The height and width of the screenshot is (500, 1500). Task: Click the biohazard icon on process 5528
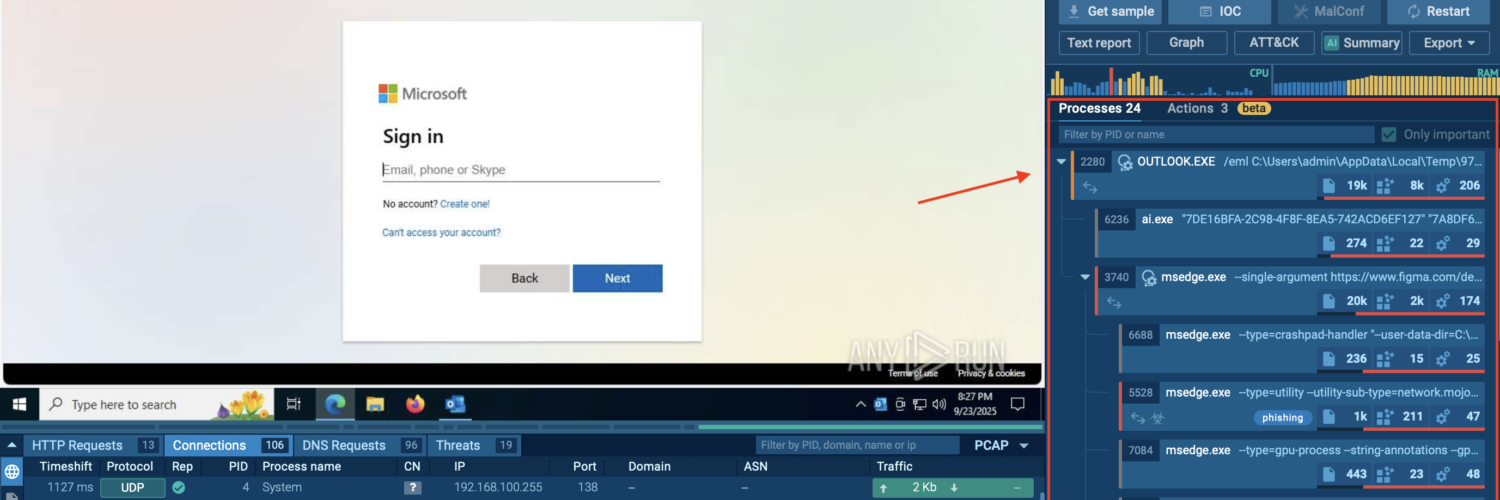click(x=1159, y=417)
